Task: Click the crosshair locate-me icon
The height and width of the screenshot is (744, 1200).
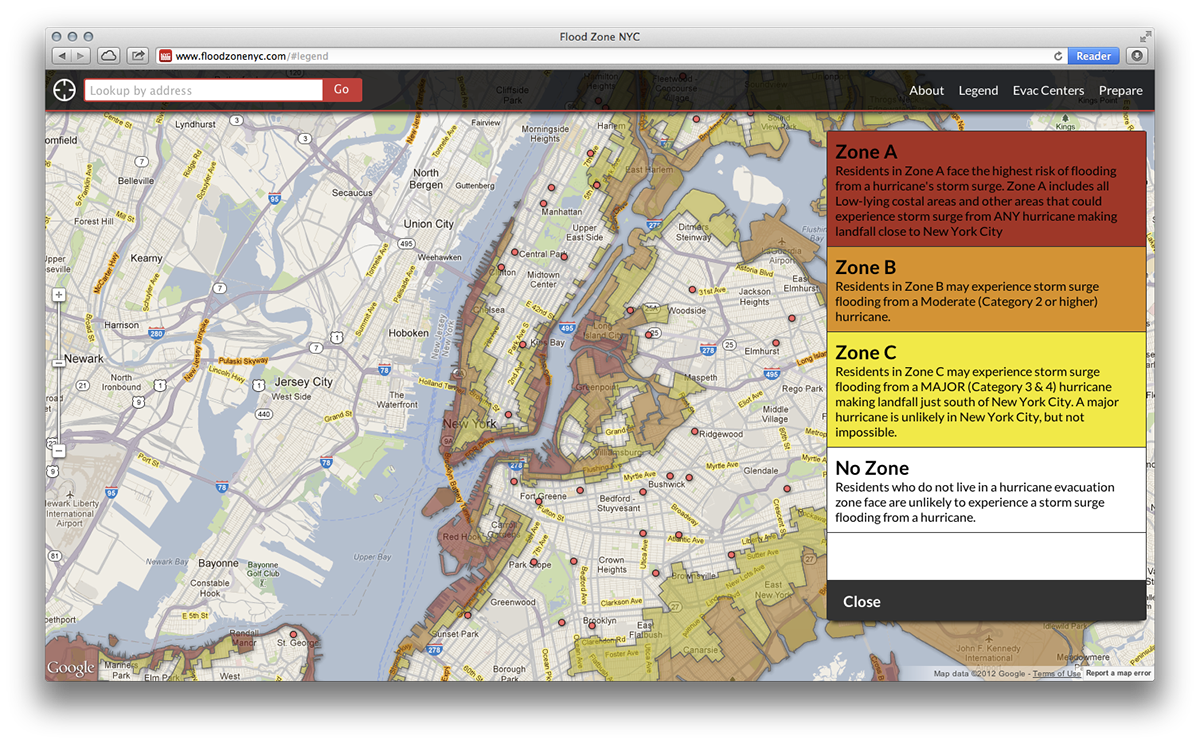Action: 64,90
